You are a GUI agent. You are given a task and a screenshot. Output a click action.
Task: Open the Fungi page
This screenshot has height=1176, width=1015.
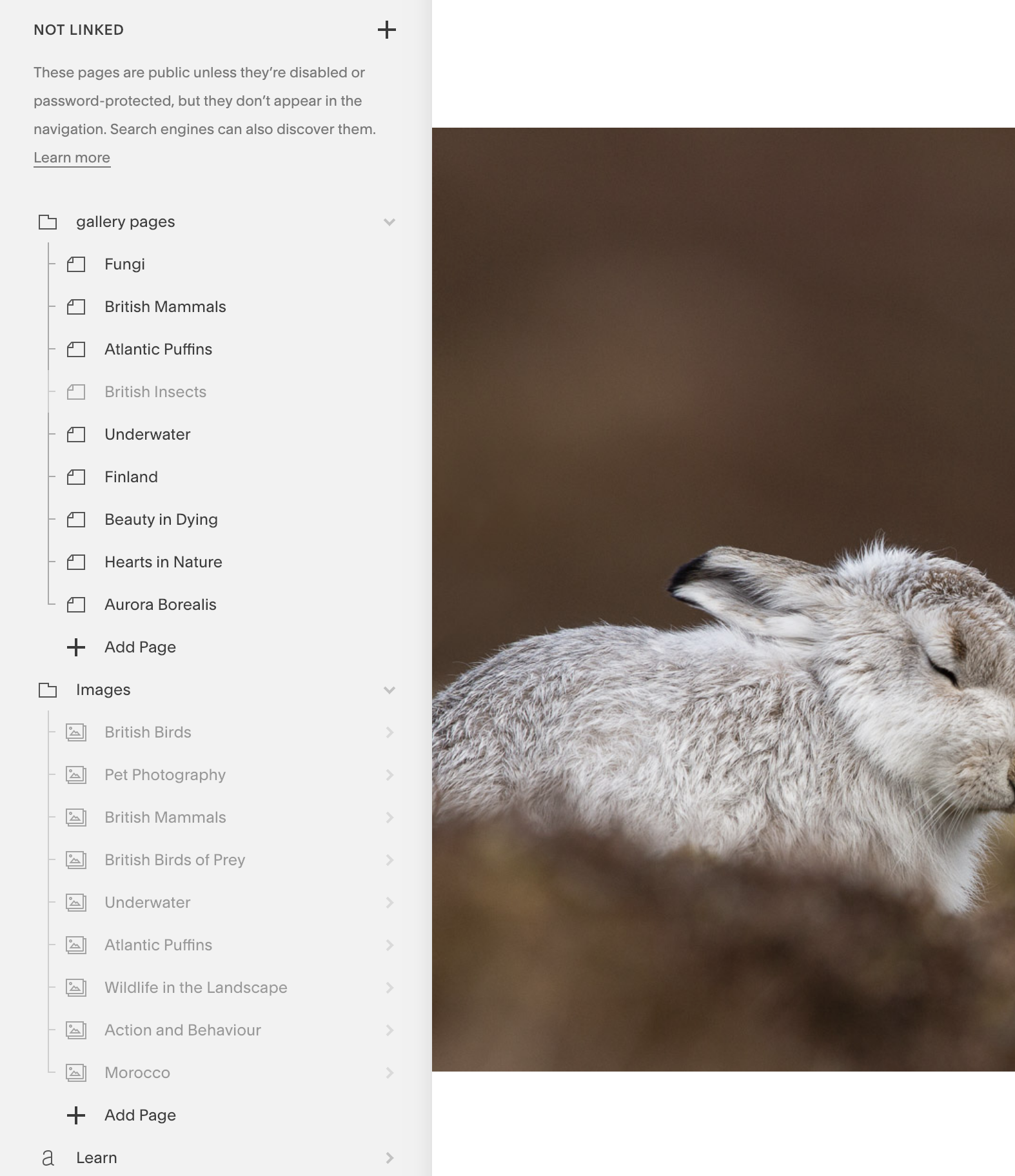click(x=124, y=264)
